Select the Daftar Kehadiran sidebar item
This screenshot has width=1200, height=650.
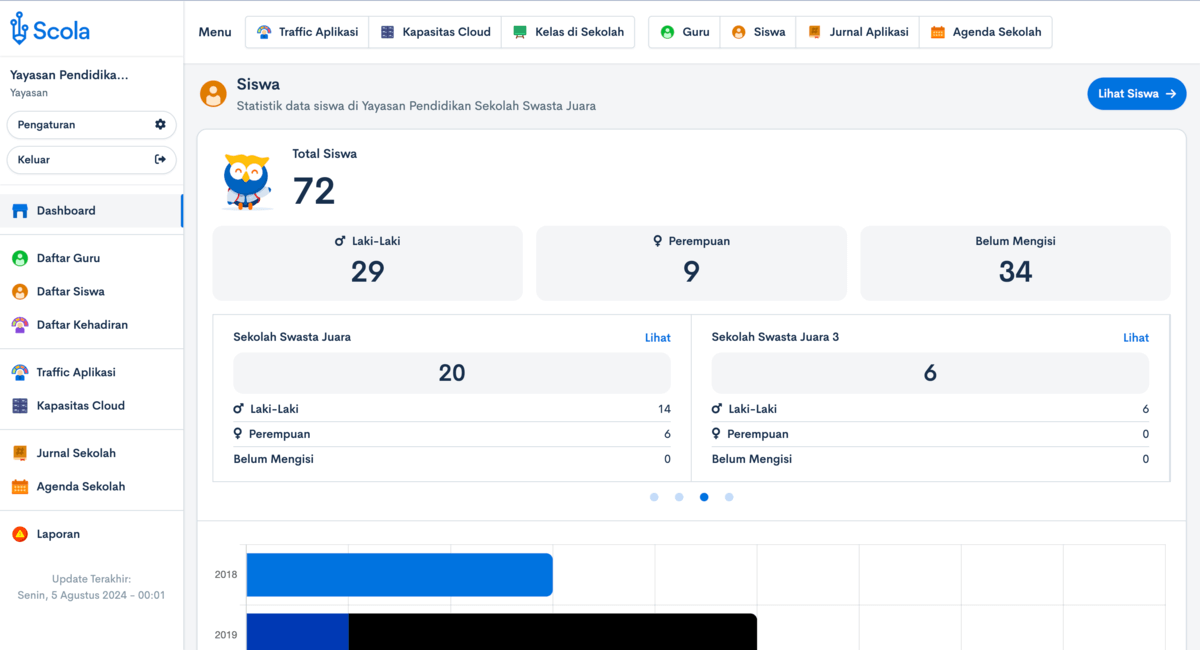82,325
